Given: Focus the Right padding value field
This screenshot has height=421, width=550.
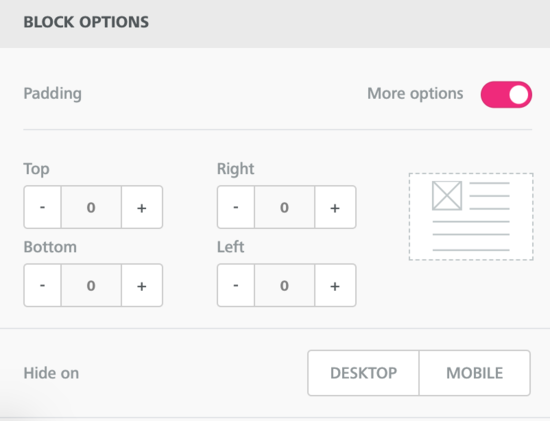Looking at the screenshot, I should [x=285, y=207].
